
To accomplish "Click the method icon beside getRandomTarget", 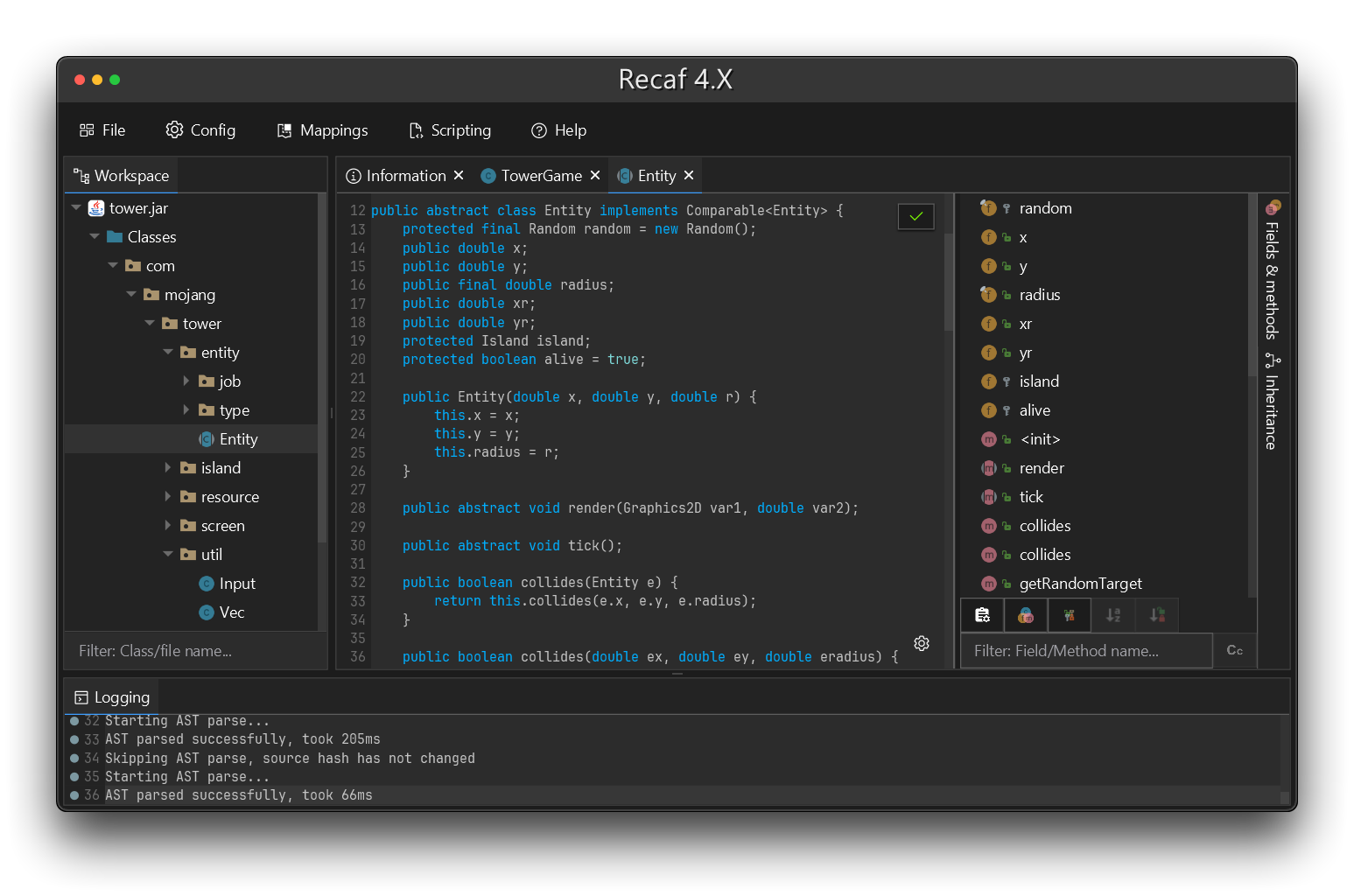I will [989, 584].
